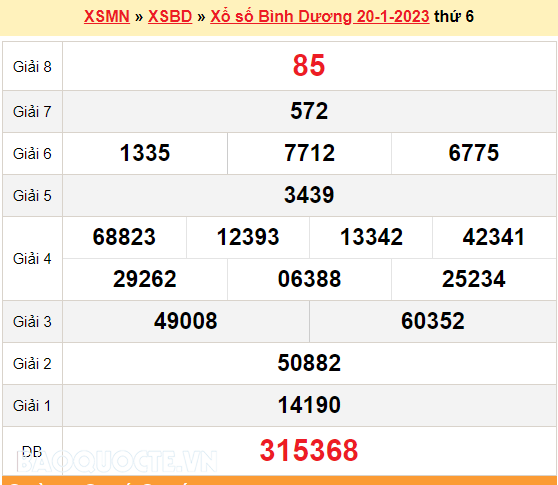Viewport: 558px width, 485px height.
Task: Select the Giải 7 result 572
Action: pyautogui.click(x=309, y=111)
